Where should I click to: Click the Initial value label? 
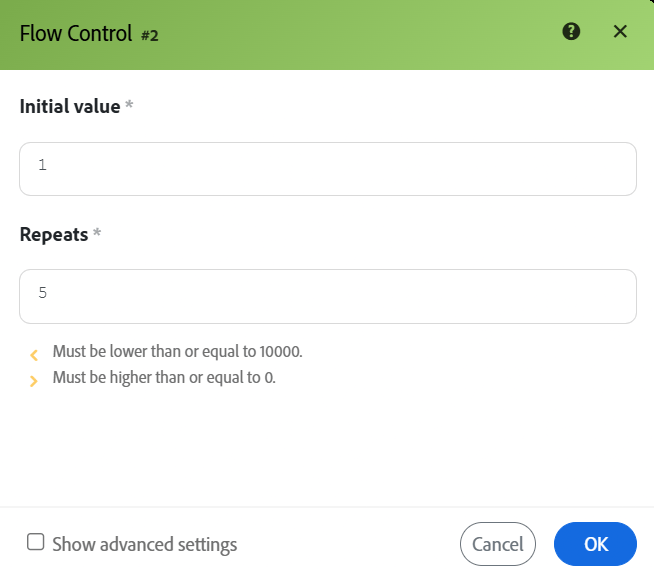70,106
